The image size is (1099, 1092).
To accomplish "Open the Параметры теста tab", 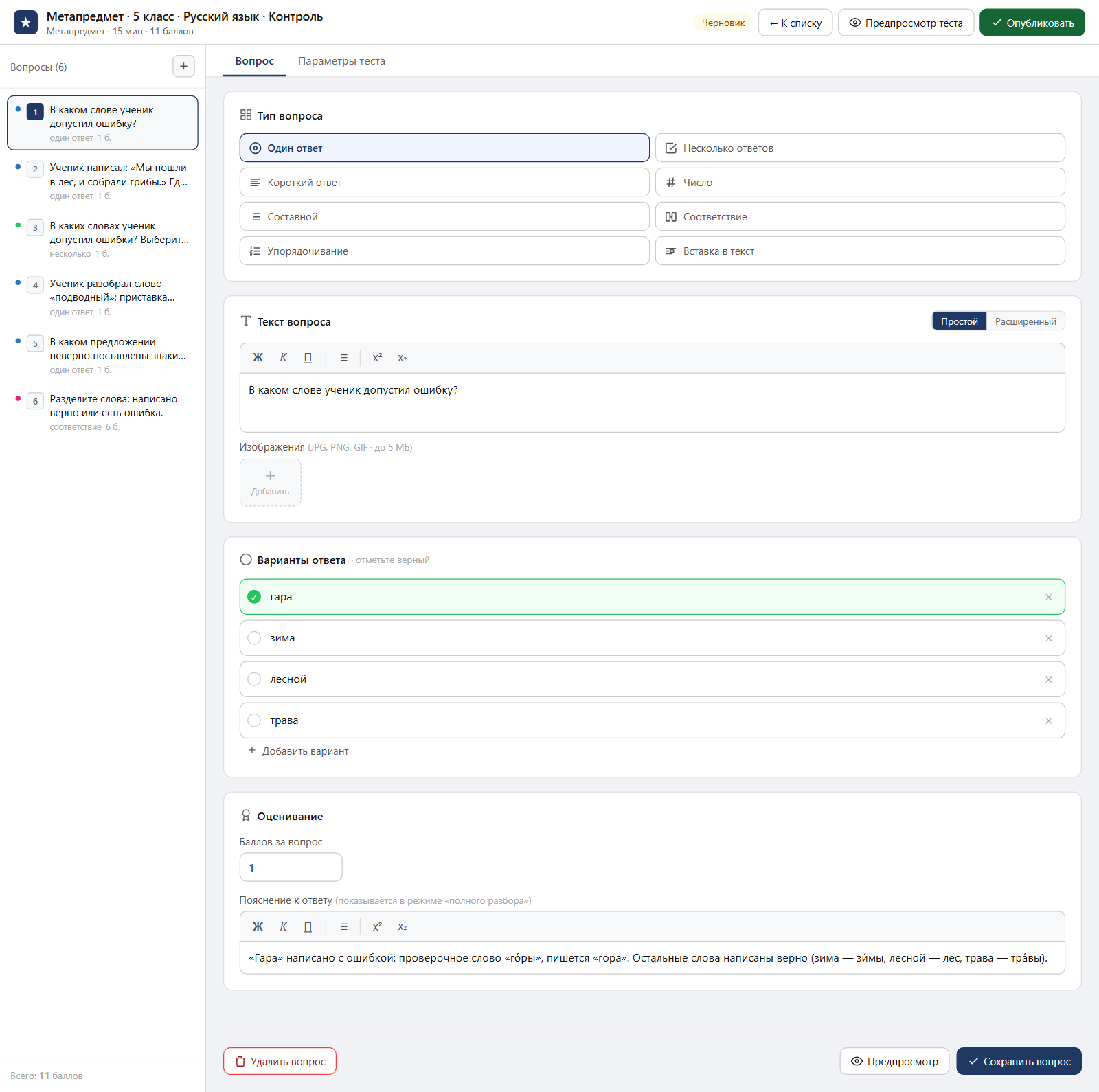I will coord(341,61).
